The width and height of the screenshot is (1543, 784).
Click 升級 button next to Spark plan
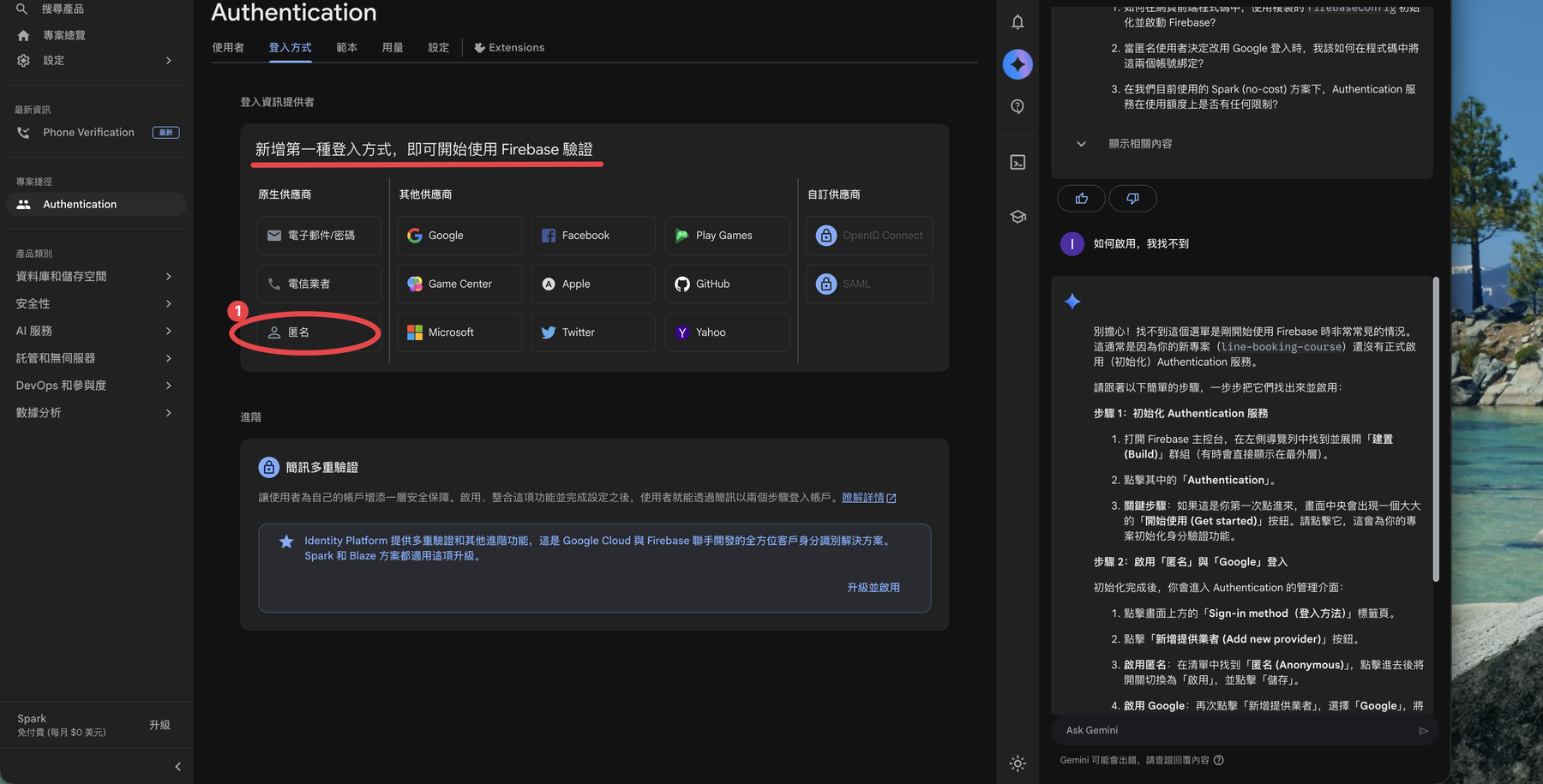[x=159, y=725]
